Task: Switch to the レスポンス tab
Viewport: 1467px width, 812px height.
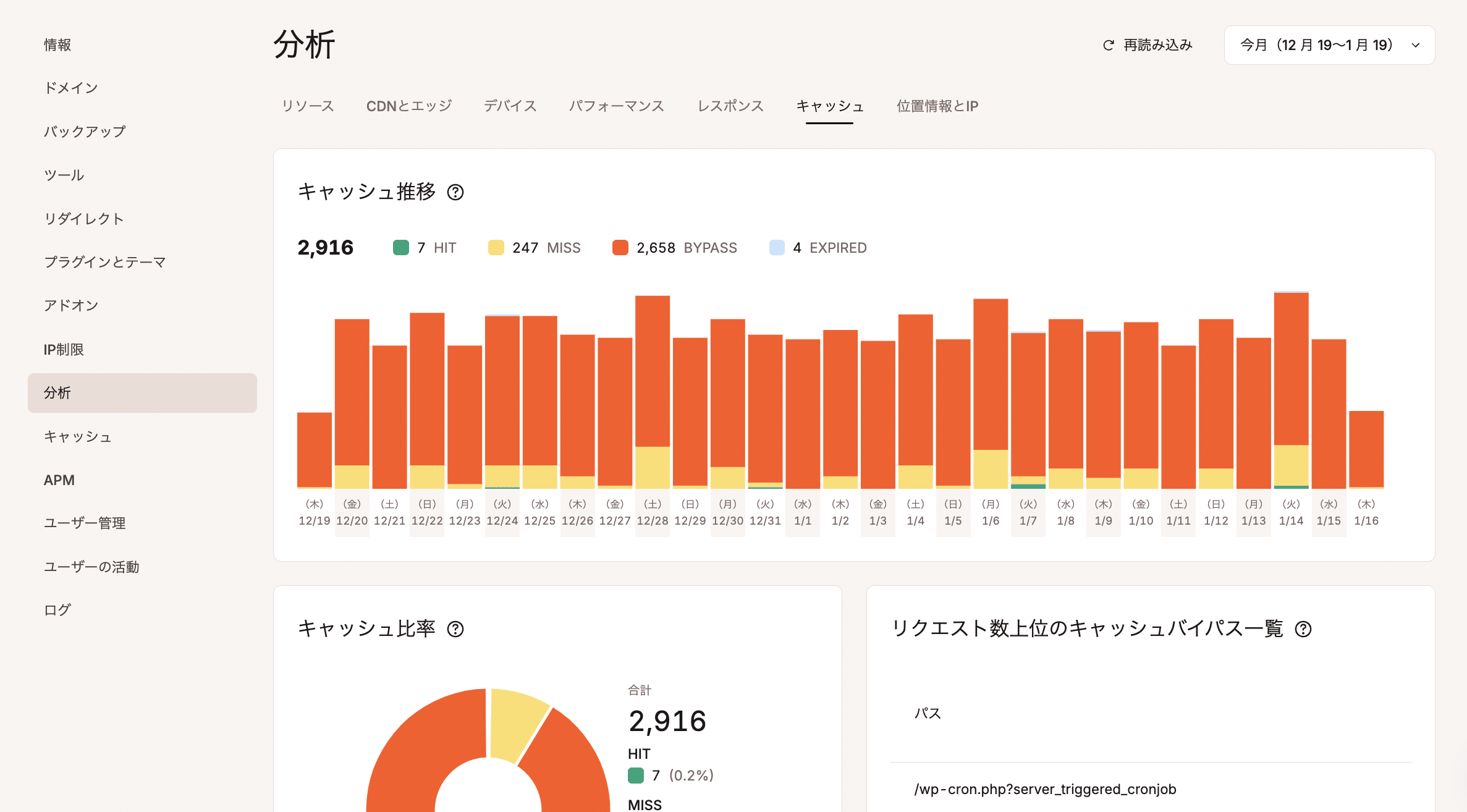Action: [730, 106]
